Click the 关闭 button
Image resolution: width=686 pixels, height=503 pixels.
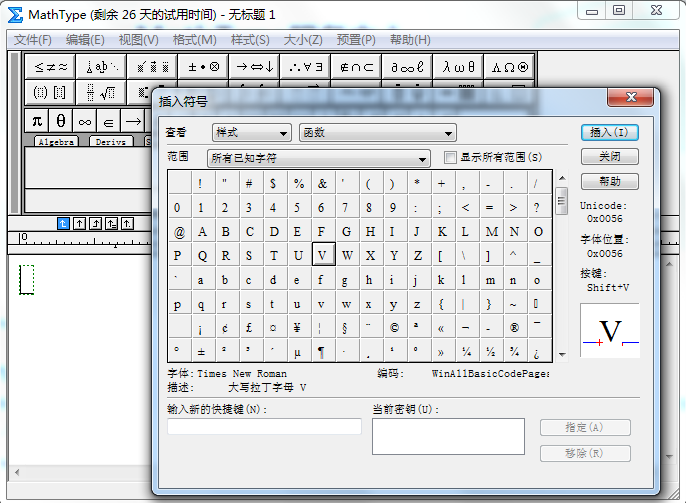[609, 157]
